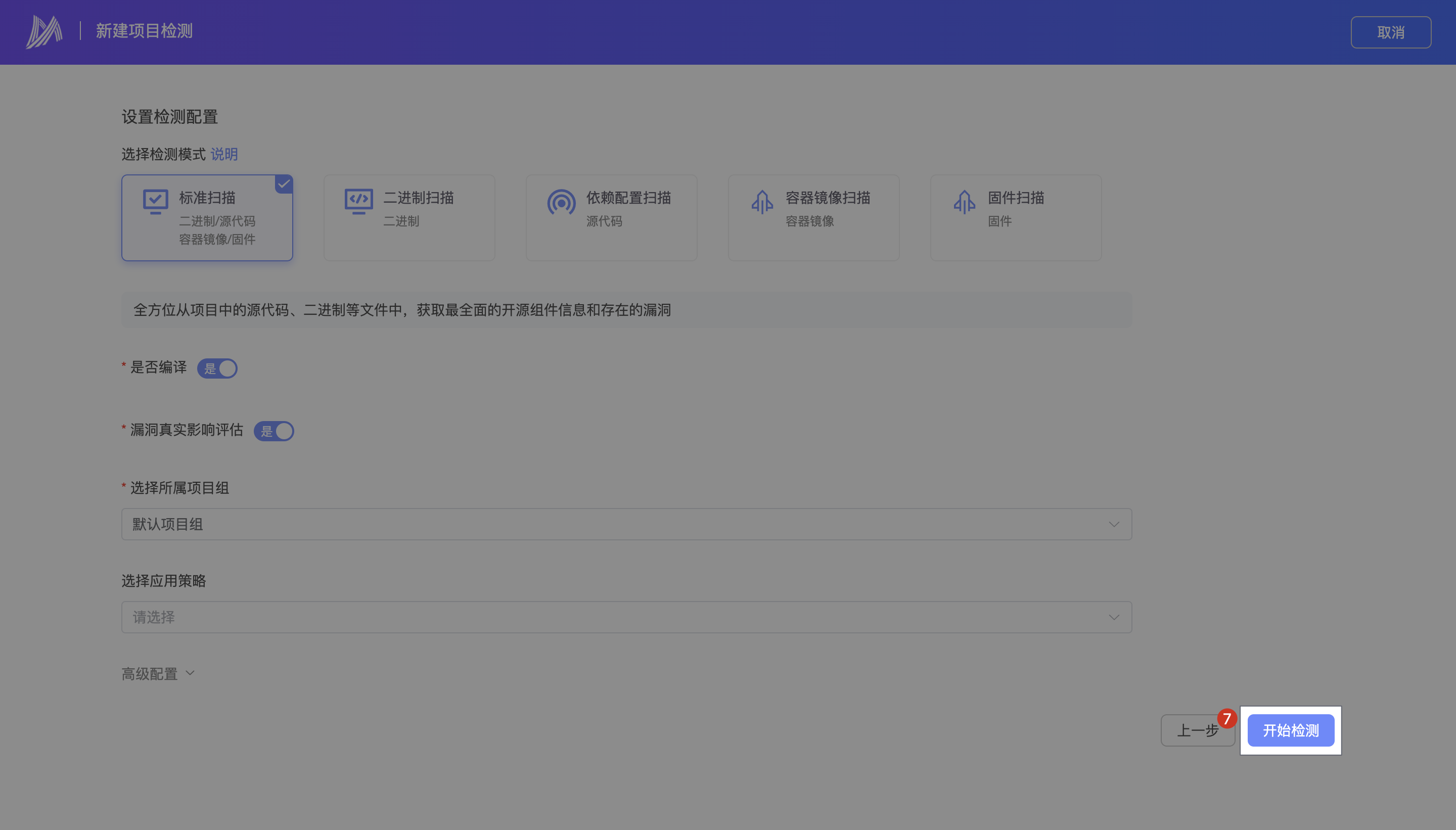Screen dimensions: 1456x830
Task: Select the 容器镜像扫描 mode card
Action: pyautogui.click(x=813, y=218)
